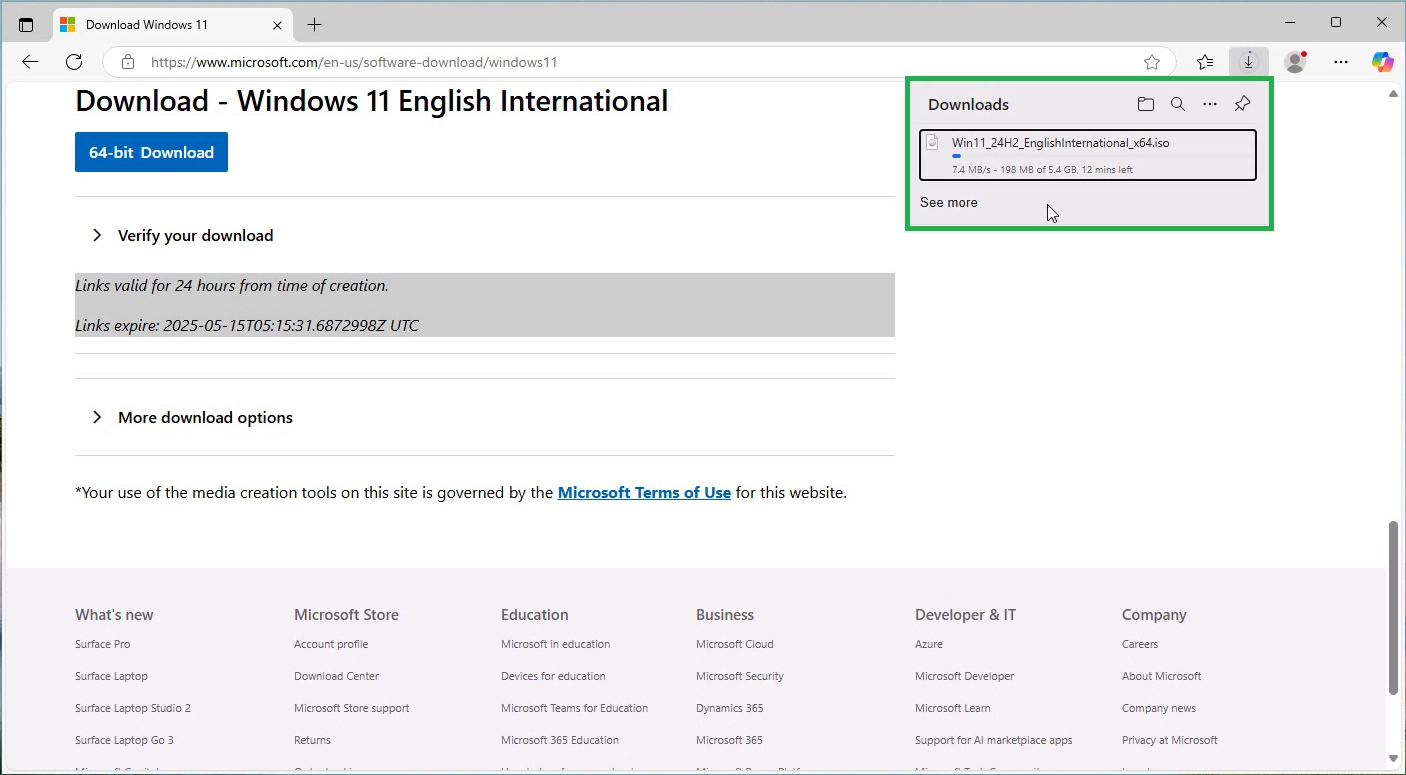Click the ISO file icon in downloads
The image size is (1406, 775).
click(932, 143)
